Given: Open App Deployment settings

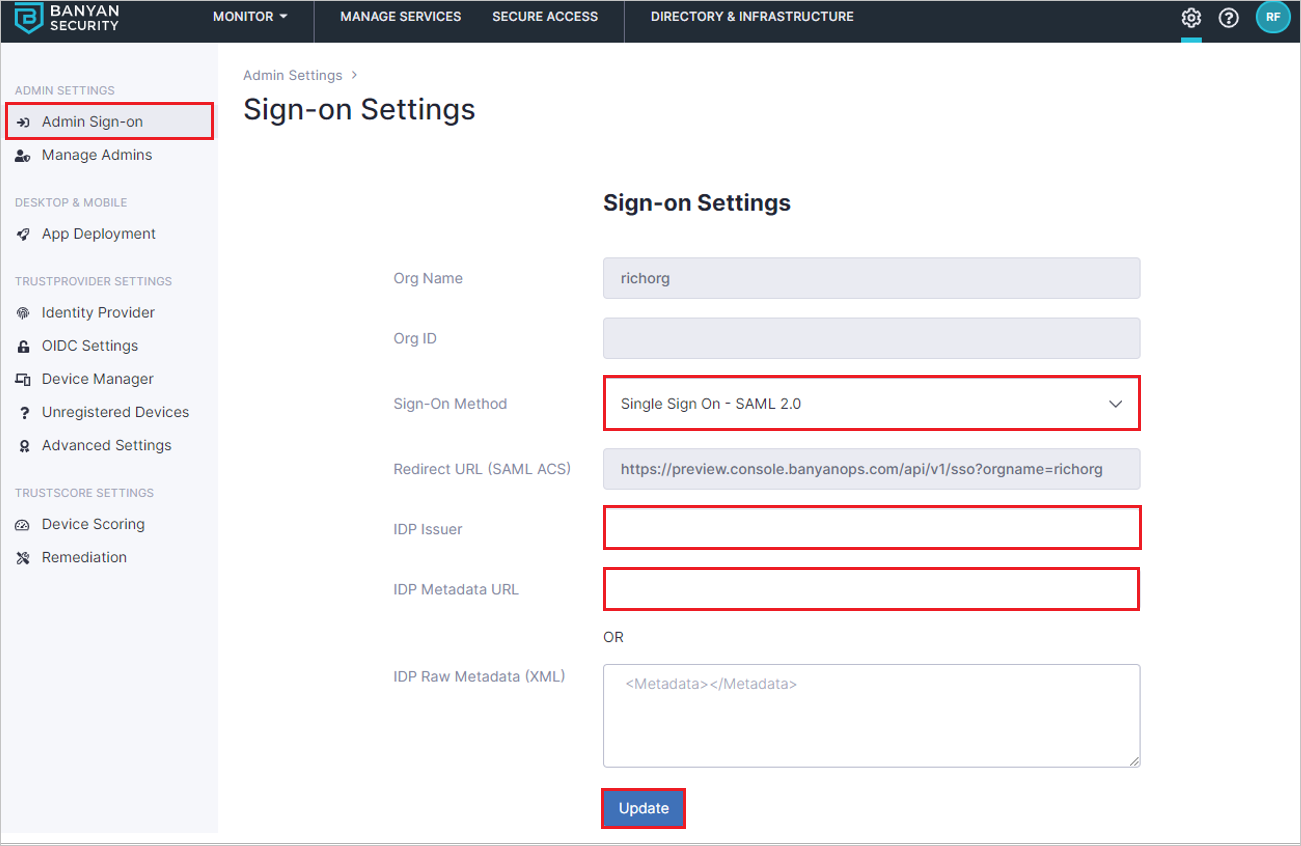Looking at the screenshot, I should pyautogui.click(x=98, y=233).
